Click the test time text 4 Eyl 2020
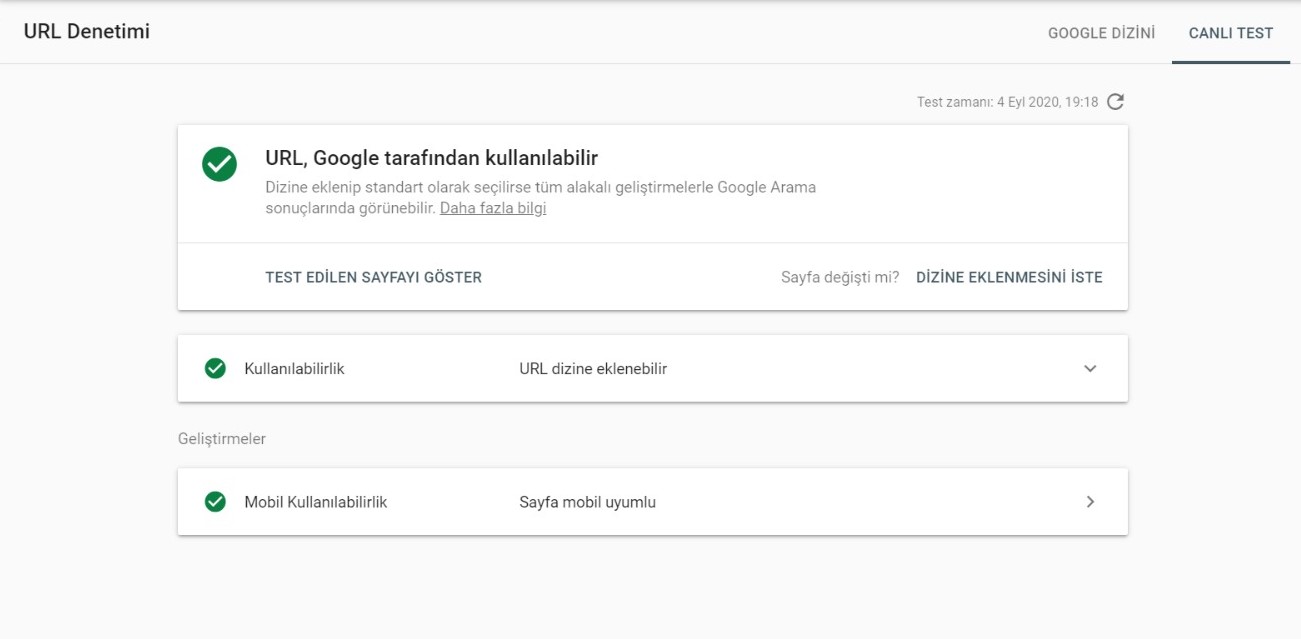Viewport: 1301px width, 639px height. coord(1008,102)
